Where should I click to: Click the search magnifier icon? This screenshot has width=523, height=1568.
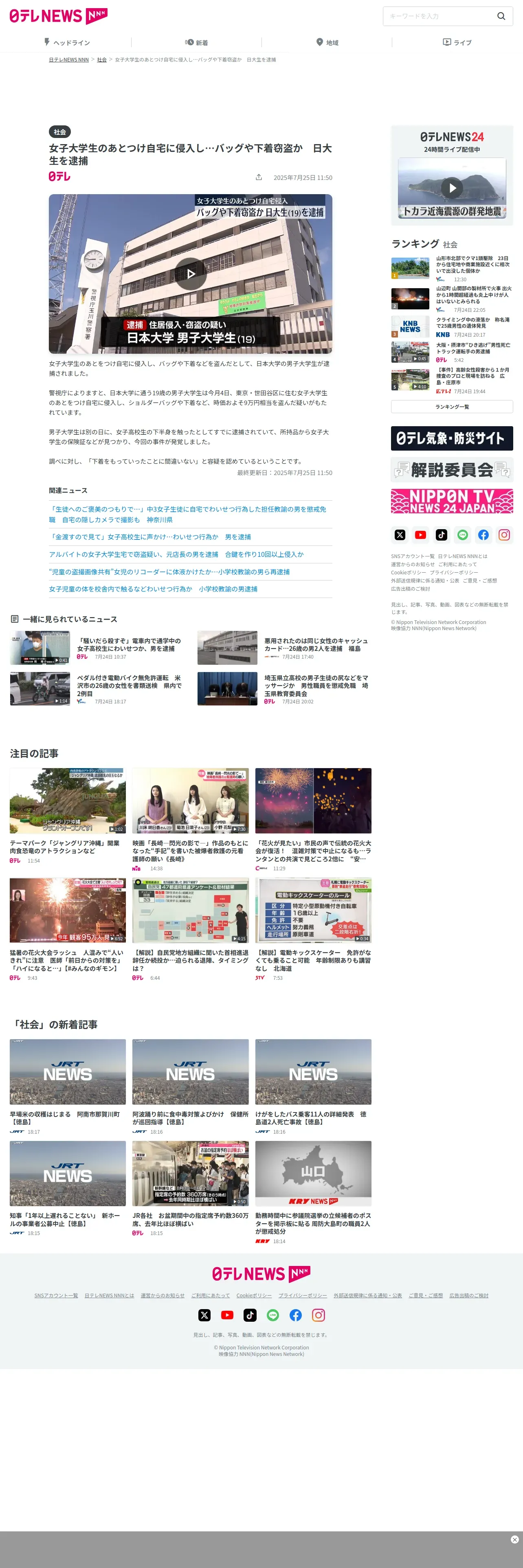click(x=501, y=16)
